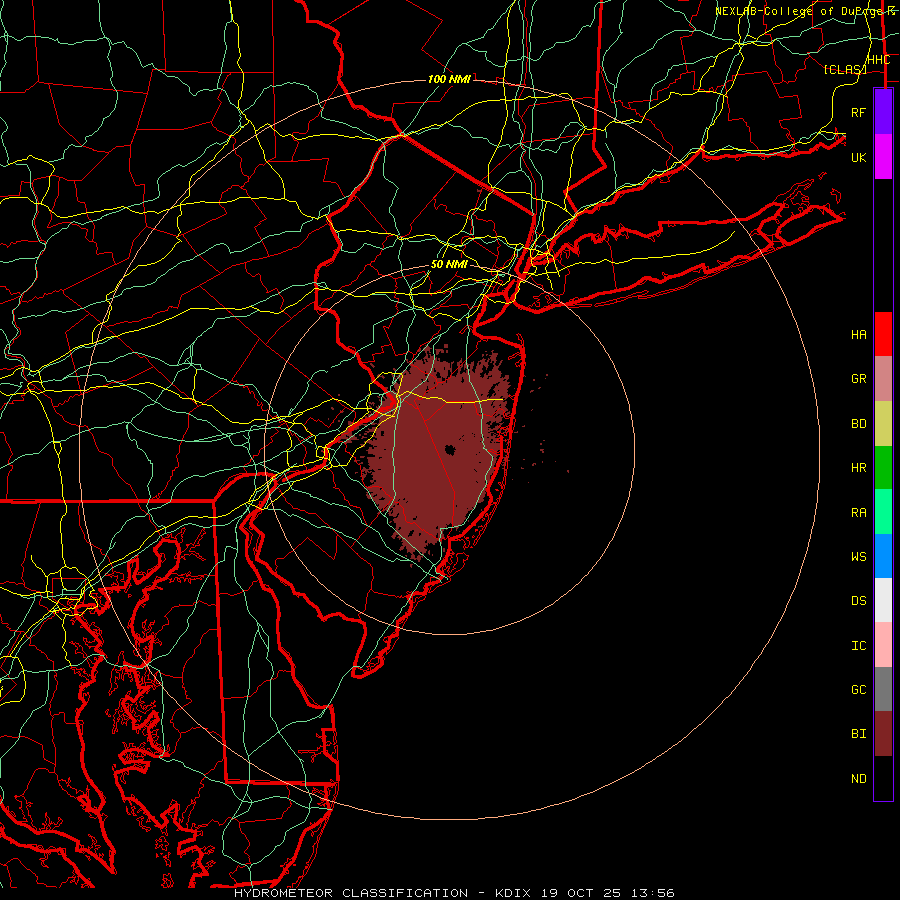
Task: Select the yellow BD legend swatch
Action: [x=883, y=423]
